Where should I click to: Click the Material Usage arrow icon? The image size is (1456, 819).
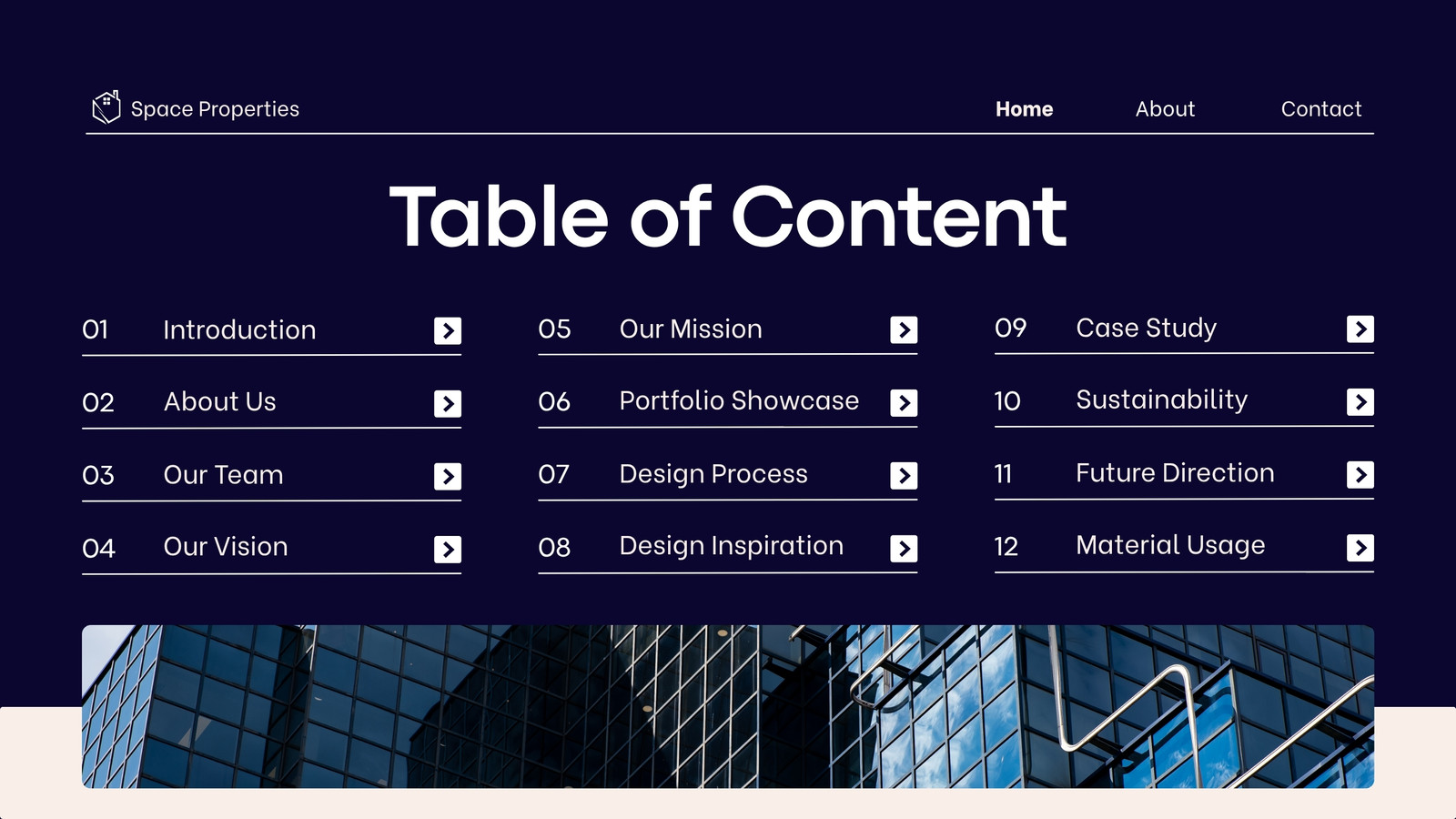tap(1360, 547)
